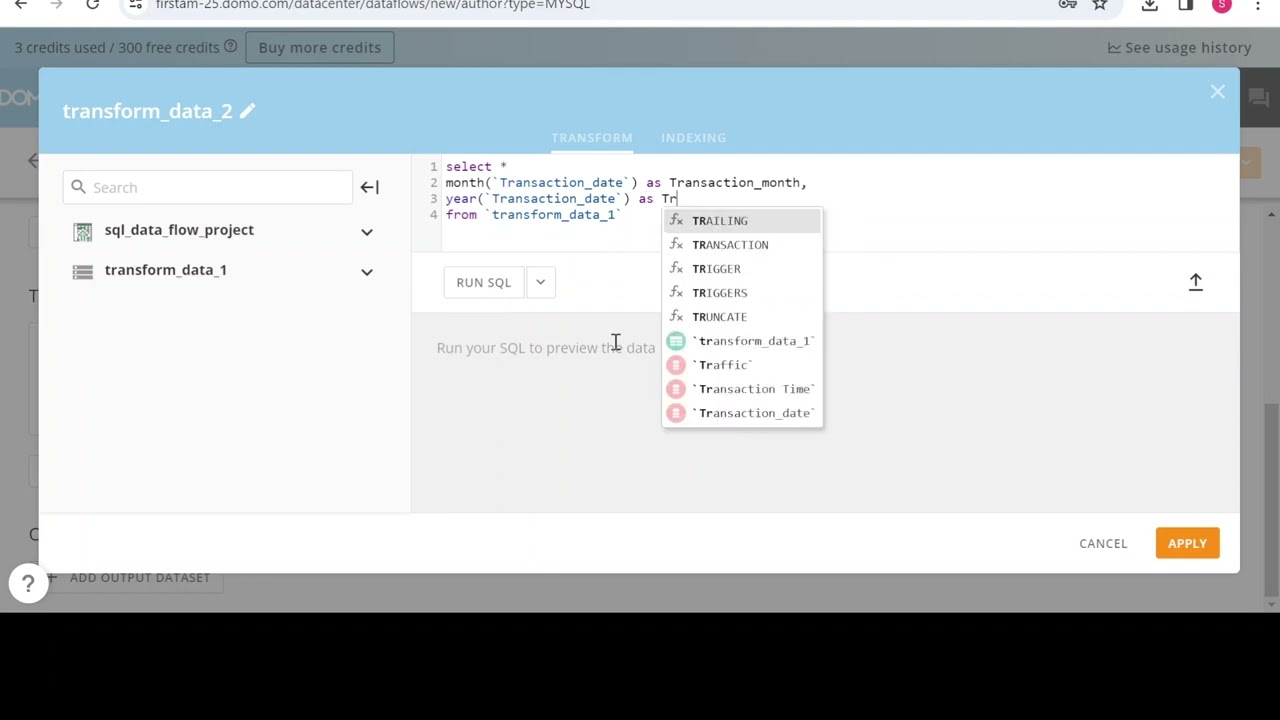Click the pink column icon beside Transaction_date suggestion
Image resolution: width=1280 pixels, height=720 pixels.
[676, 413]
